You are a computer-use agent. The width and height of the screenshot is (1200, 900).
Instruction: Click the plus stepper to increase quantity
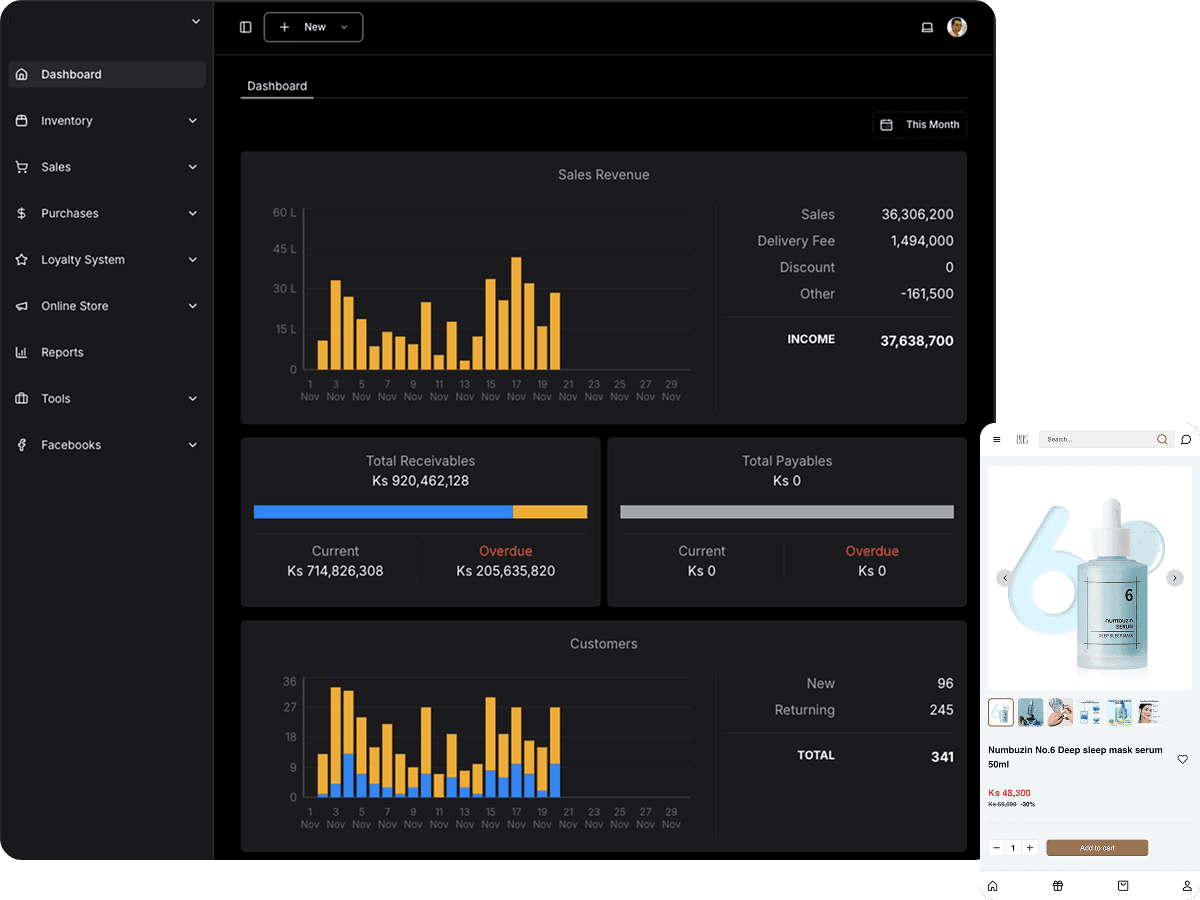(x=1029, y=847)
